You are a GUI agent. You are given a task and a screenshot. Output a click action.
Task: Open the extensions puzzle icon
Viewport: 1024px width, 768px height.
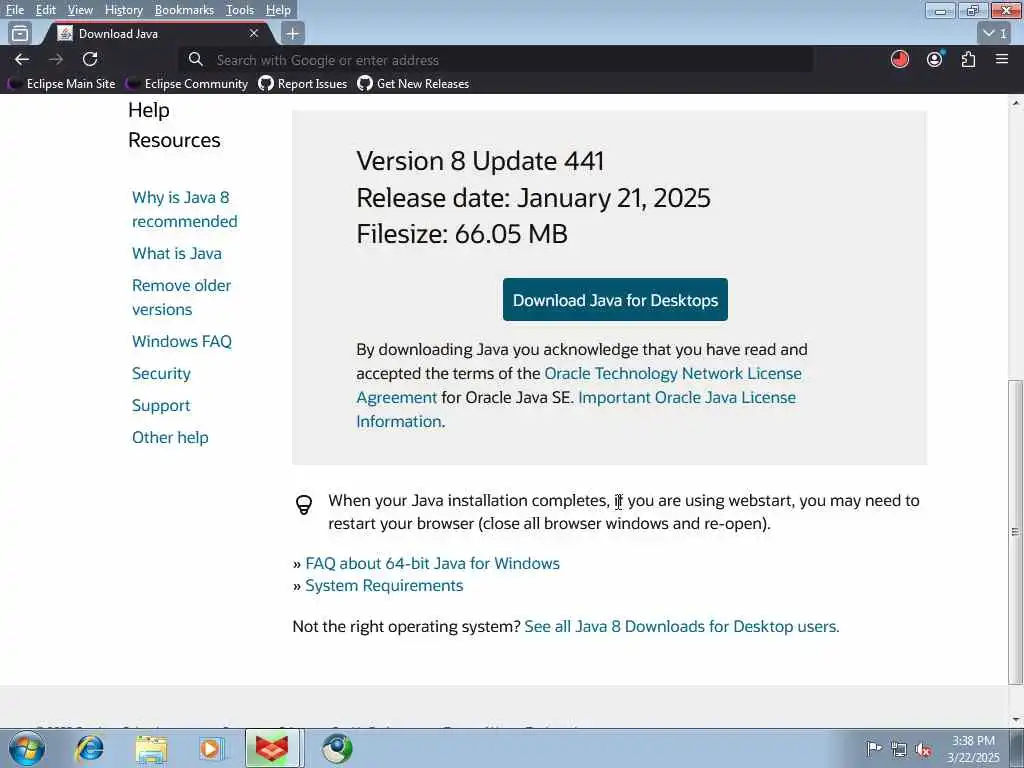[x=968, y=59]
